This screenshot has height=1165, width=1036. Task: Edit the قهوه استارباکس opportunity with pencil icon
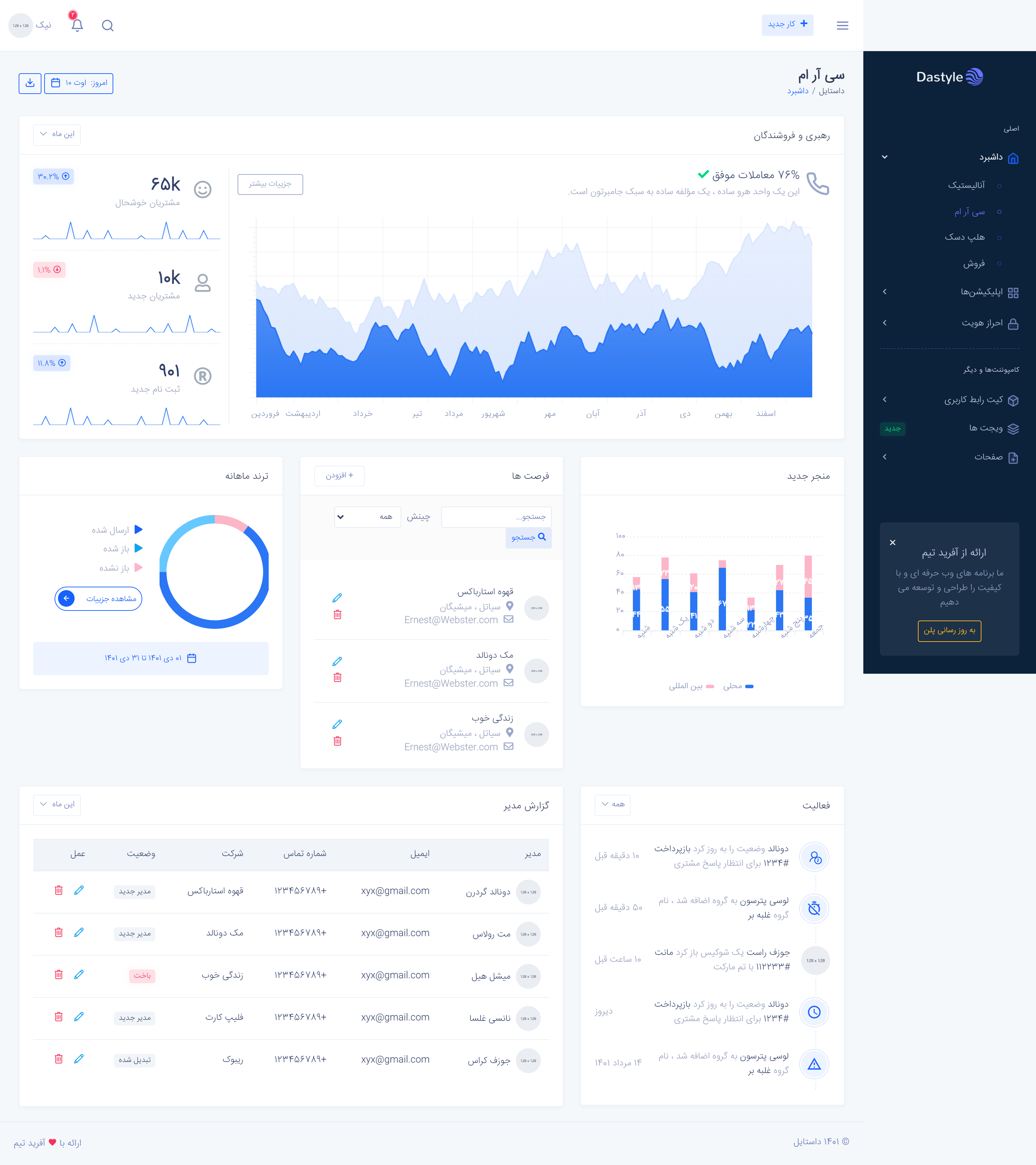pyautogui.click(x=337, y=598)
